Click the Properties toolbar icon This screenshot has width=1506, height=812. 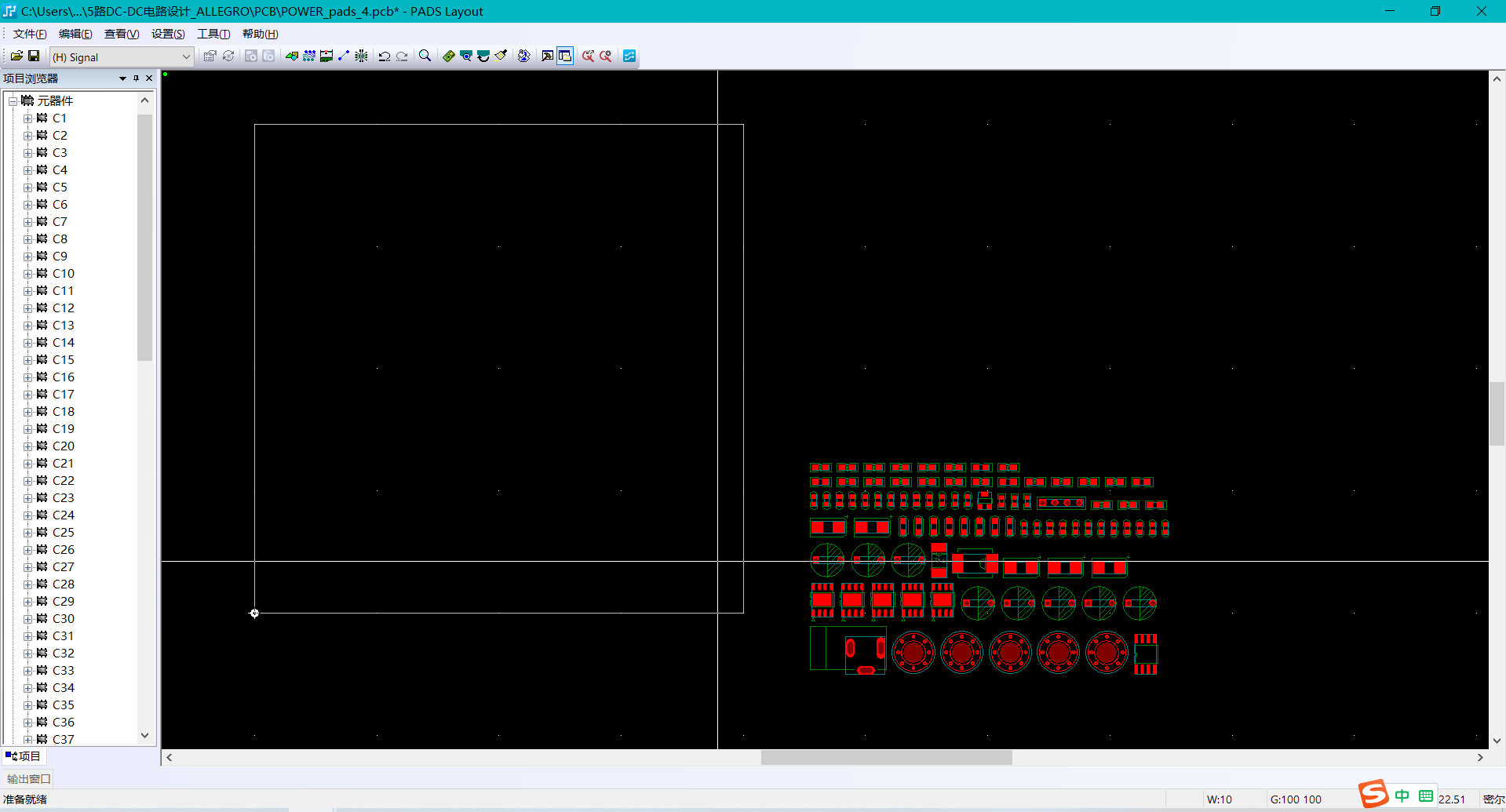(210, 56)
